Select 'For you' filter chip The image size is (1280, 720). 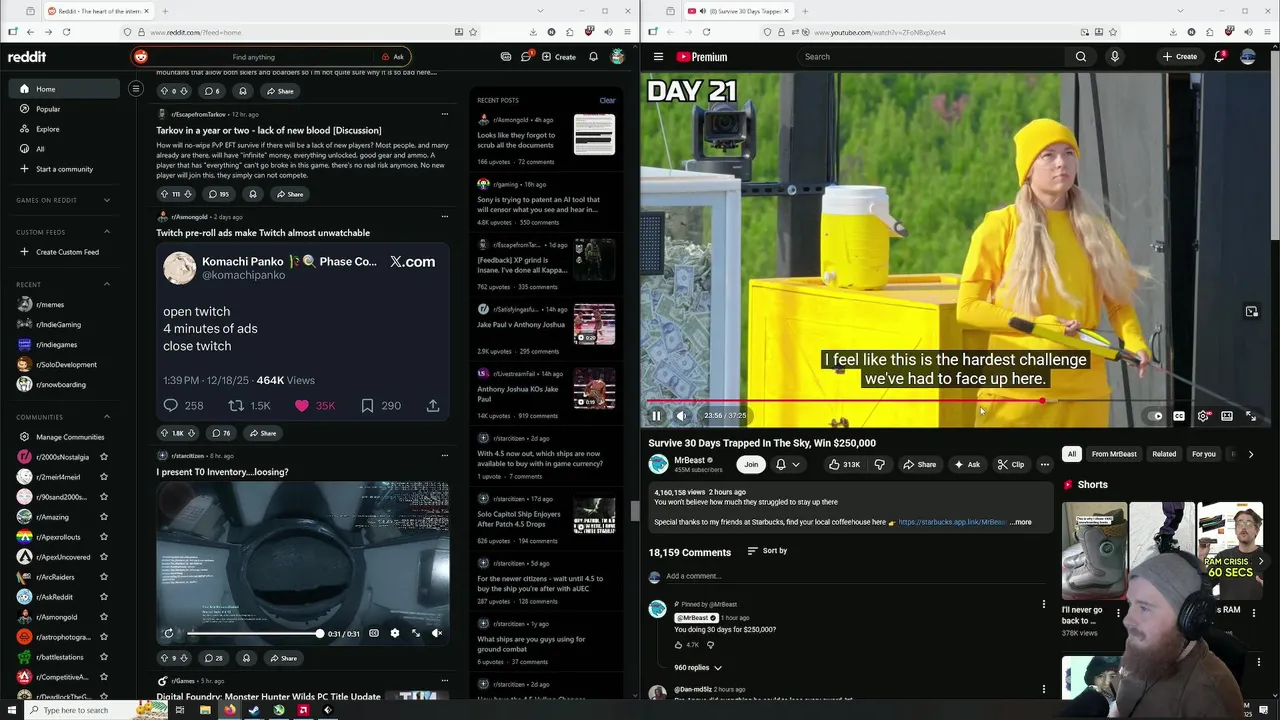(x=1204, y=454)
